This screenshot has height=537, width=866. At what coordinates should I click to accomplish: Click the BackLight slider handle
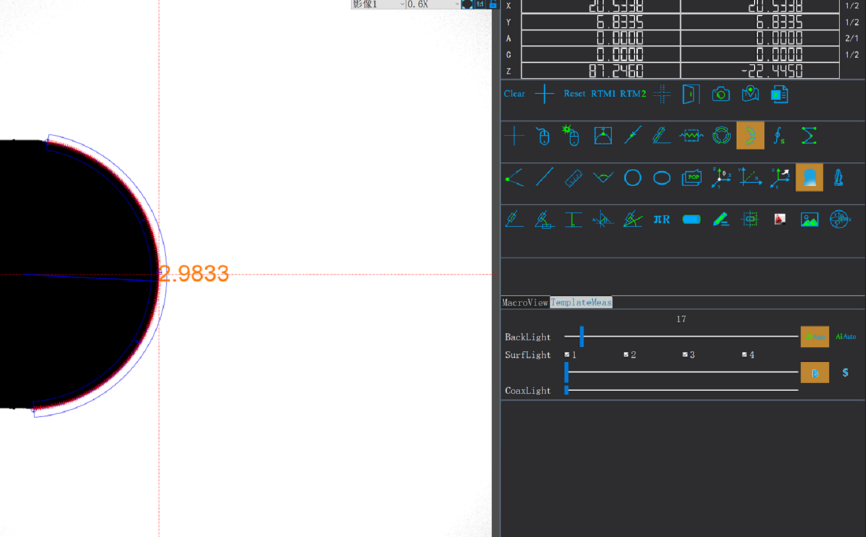pos(581,337)
